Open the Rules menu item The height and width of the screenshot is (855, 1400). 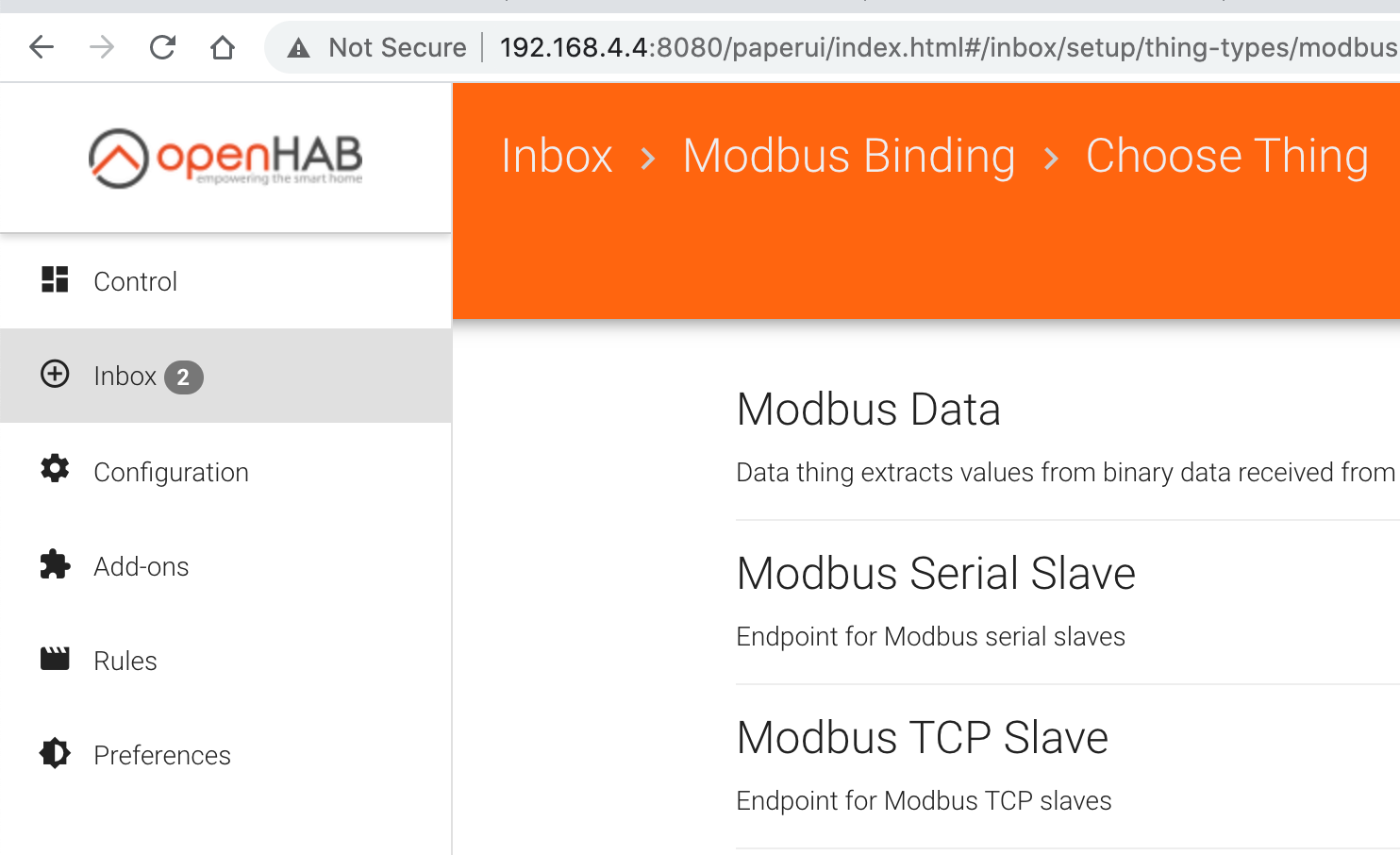[x=125, y=661]
